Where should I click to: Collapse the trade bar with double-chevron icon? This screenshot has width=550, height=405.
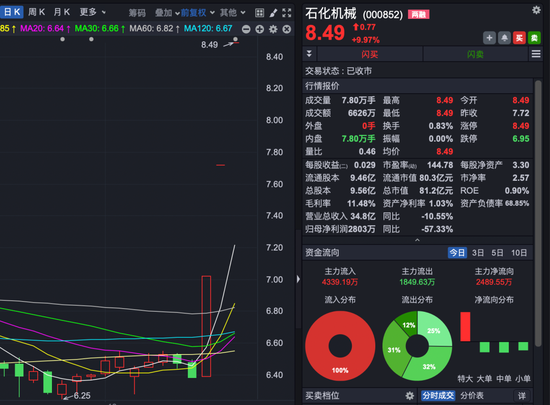point(309,54)
